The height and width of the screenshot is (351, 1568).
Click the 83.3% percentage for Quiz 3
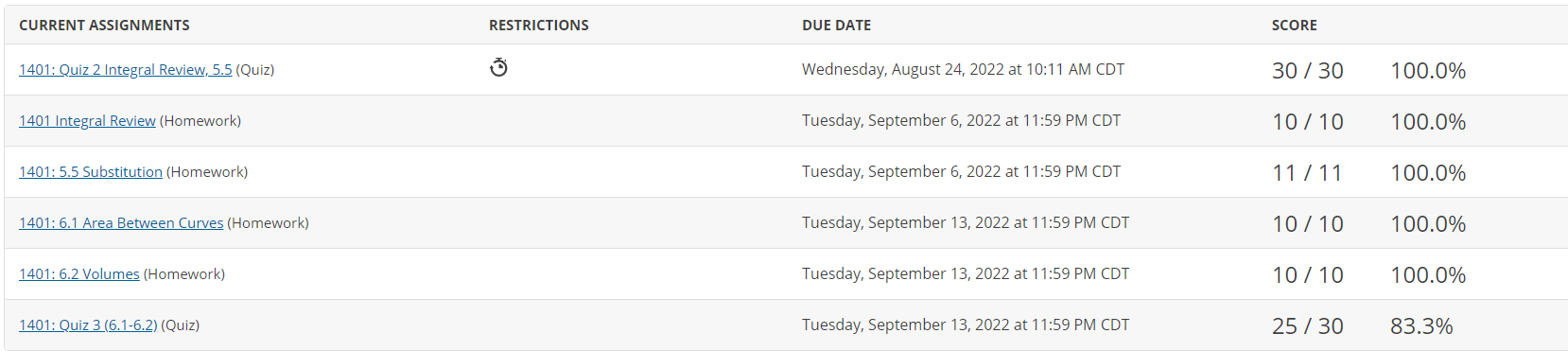click(x=1421, y=326)
